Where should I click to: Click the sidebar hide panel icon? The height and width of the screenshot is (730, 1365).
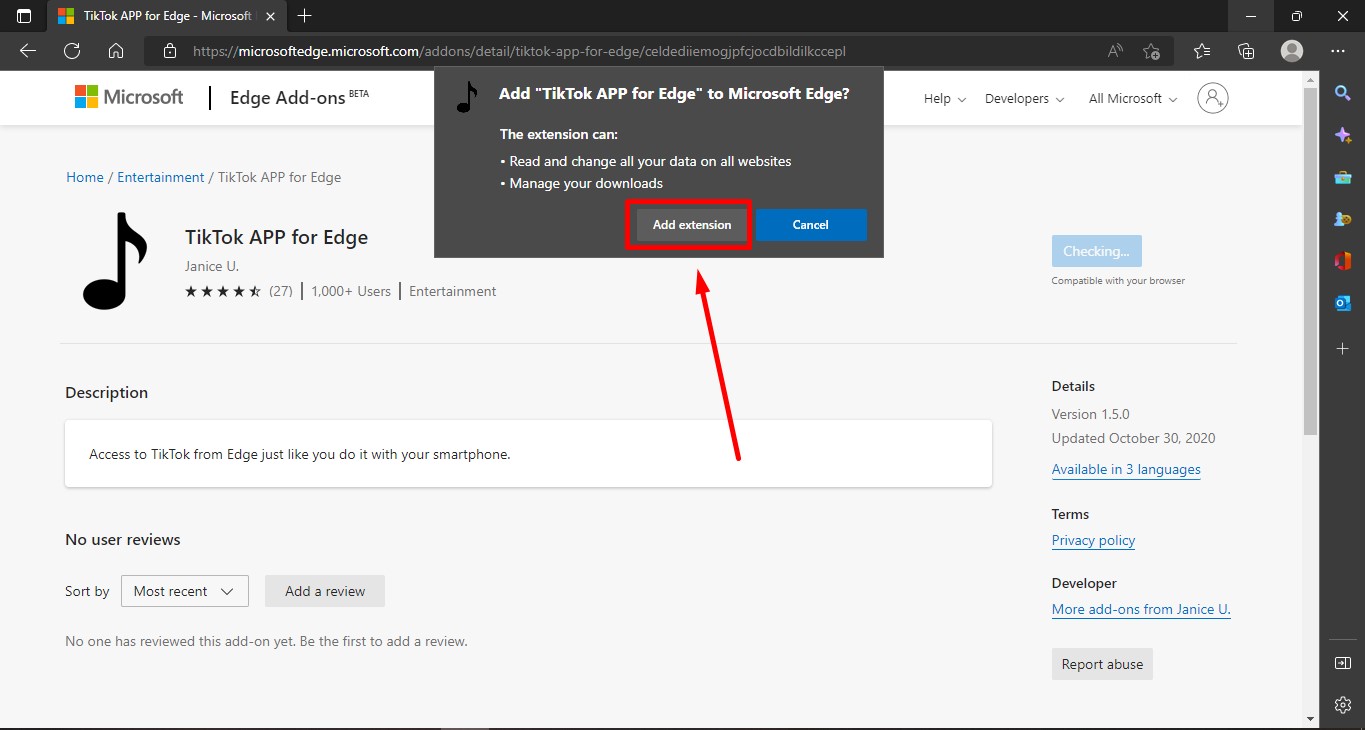point(1343,663)
